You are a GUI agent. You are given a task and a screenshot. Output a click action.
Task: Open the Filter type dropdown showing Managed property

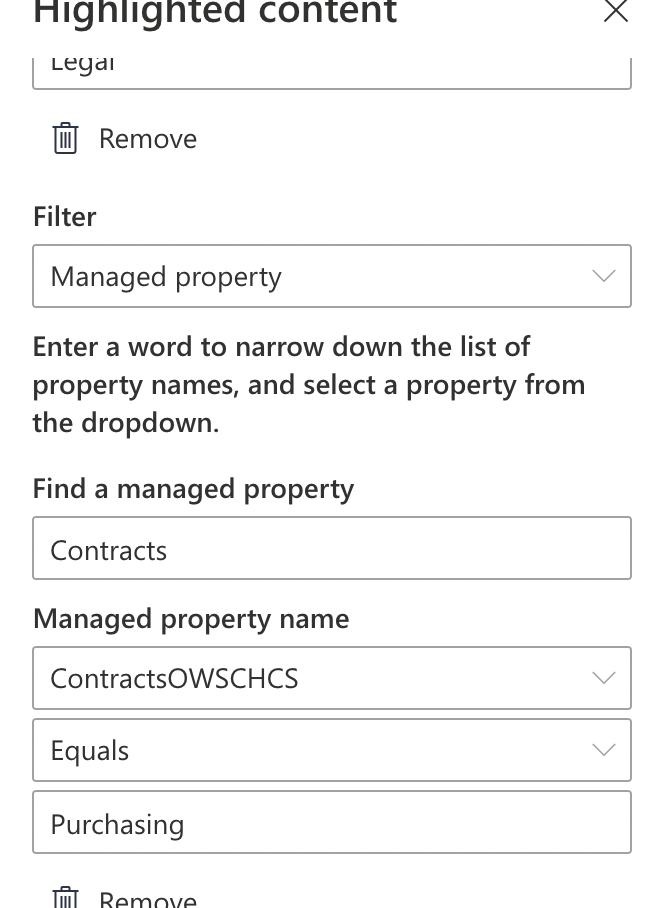(x=332, y=276)
